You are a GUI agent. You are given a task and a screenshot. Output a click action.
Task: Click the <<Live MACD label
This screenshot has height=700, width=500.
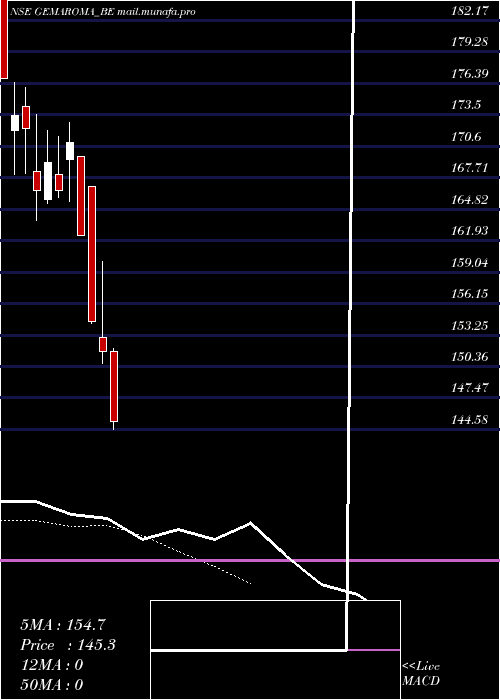(421, 674)
